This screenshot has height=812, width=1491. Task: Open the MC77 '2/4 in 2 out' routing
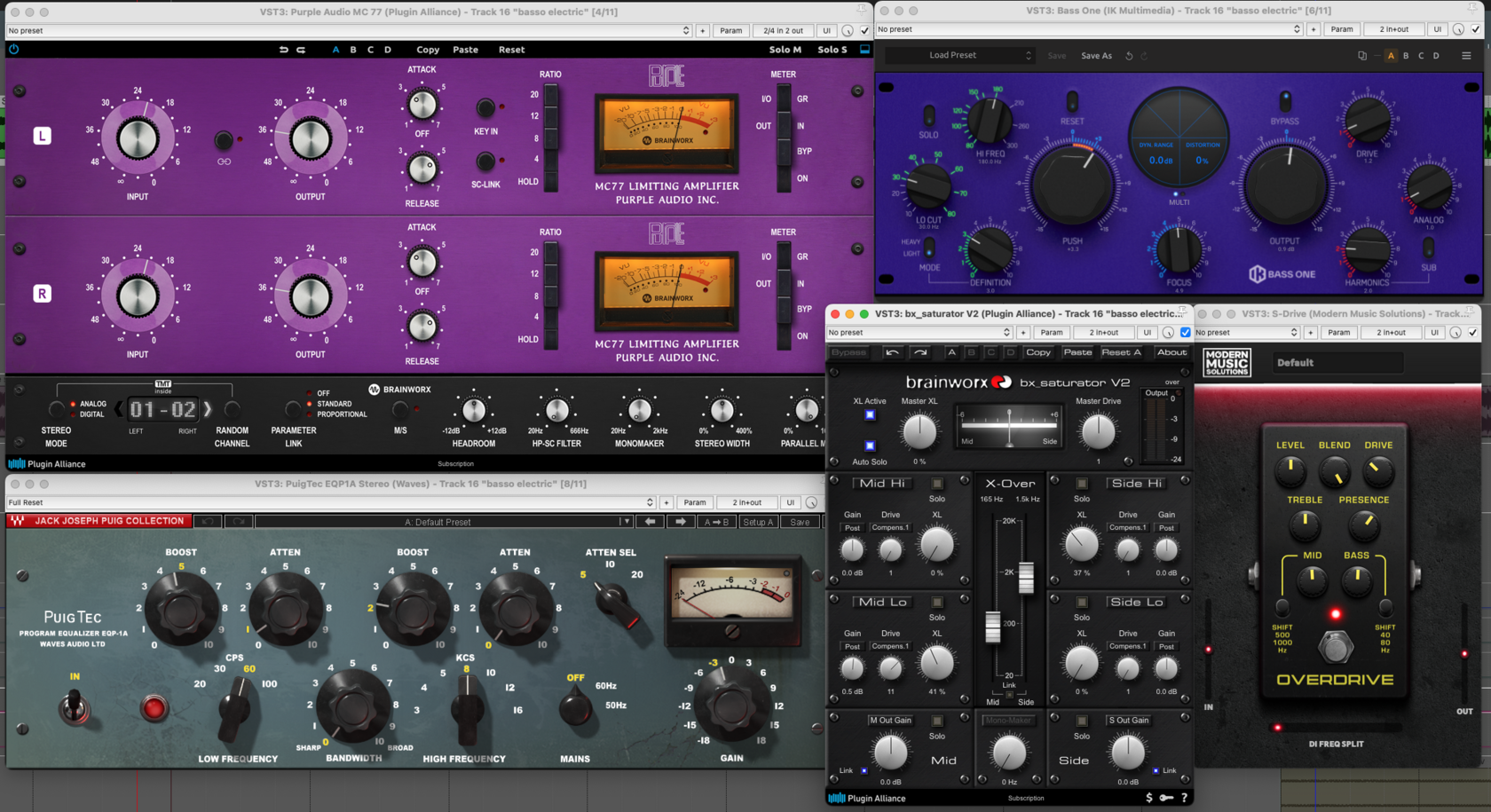coord(783,31)
